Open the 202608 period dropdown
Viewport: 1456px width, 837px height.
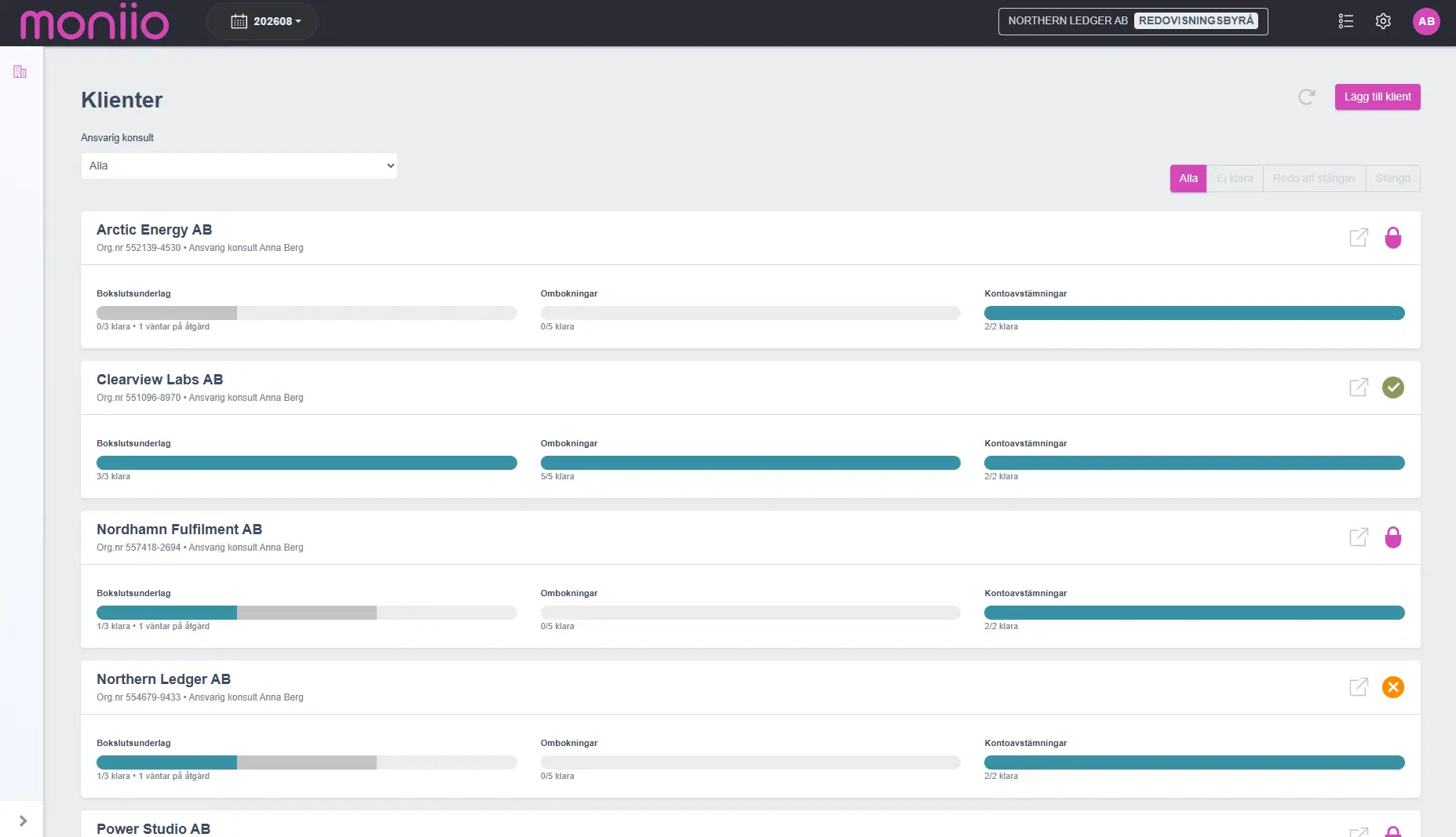(262, 21)
